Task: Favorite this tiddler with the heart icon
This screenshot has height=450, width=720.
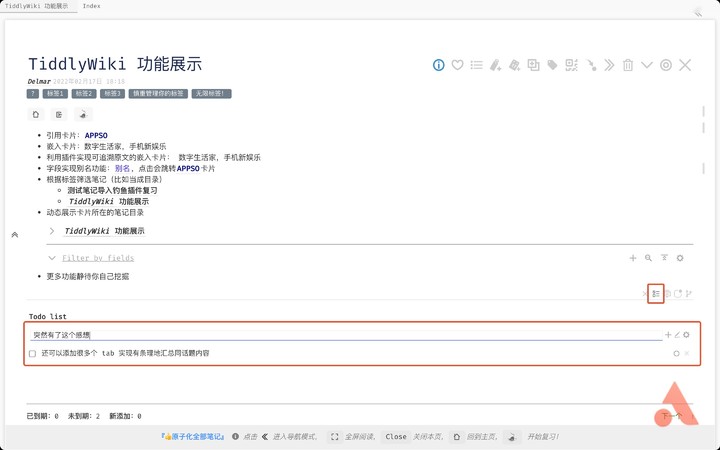Action: [457, 65]
